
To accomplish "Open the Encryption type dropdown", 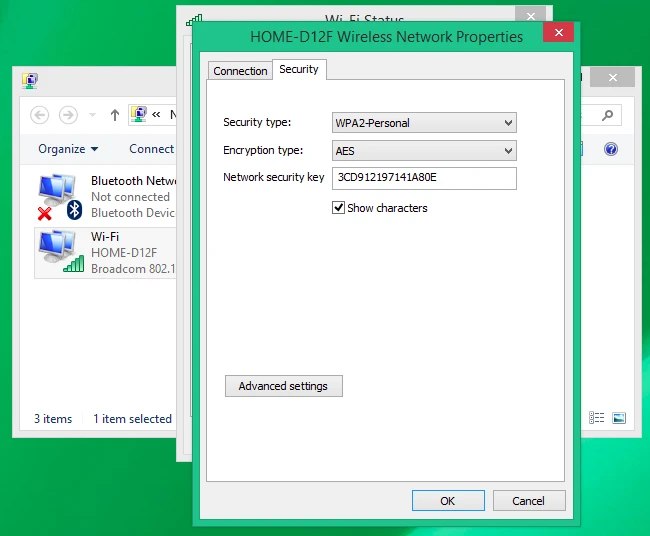I will tap(424, 151).
